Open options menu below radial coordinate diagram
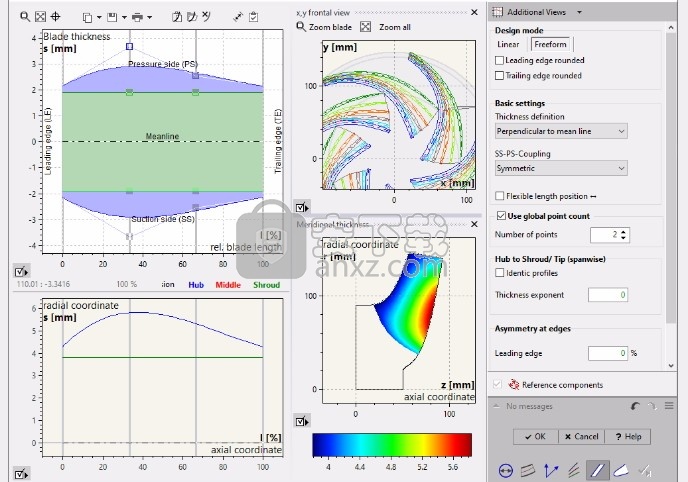Image resolution: width=688 pixels, height=482 pixels. [x=21, y=474]
